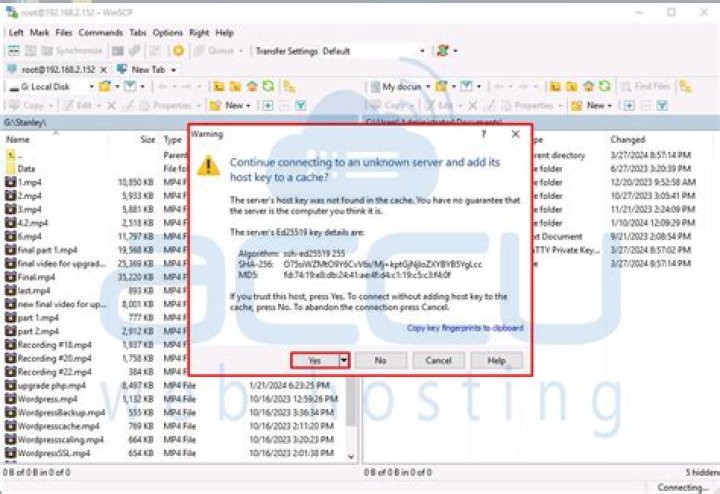Open the Mark menu
The image size is (720, 494).
pos(39,33)
